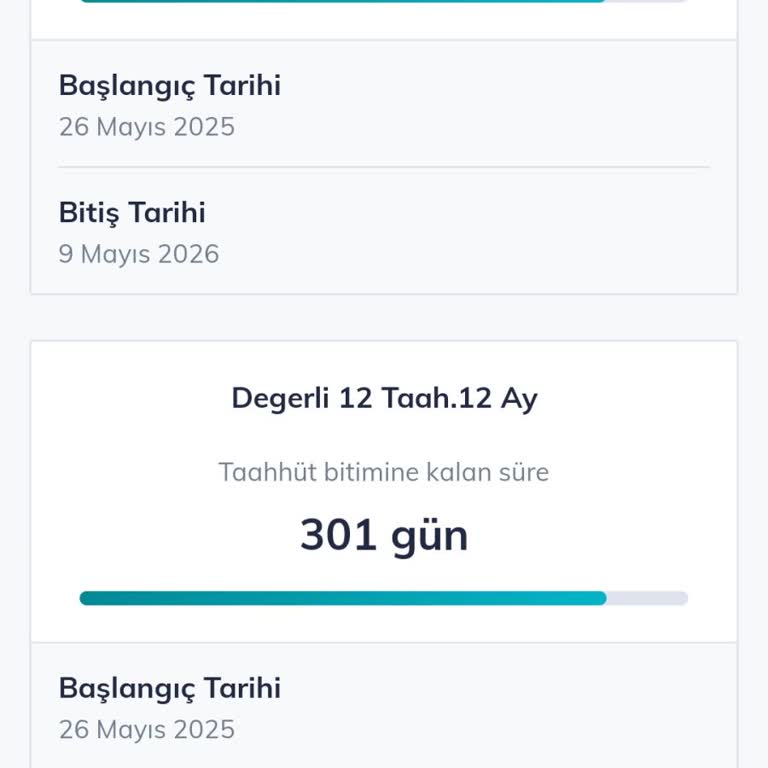
Task: Select 26 Mayıs 2025 date in Degerli 12 card
Action: click(147, 730)
